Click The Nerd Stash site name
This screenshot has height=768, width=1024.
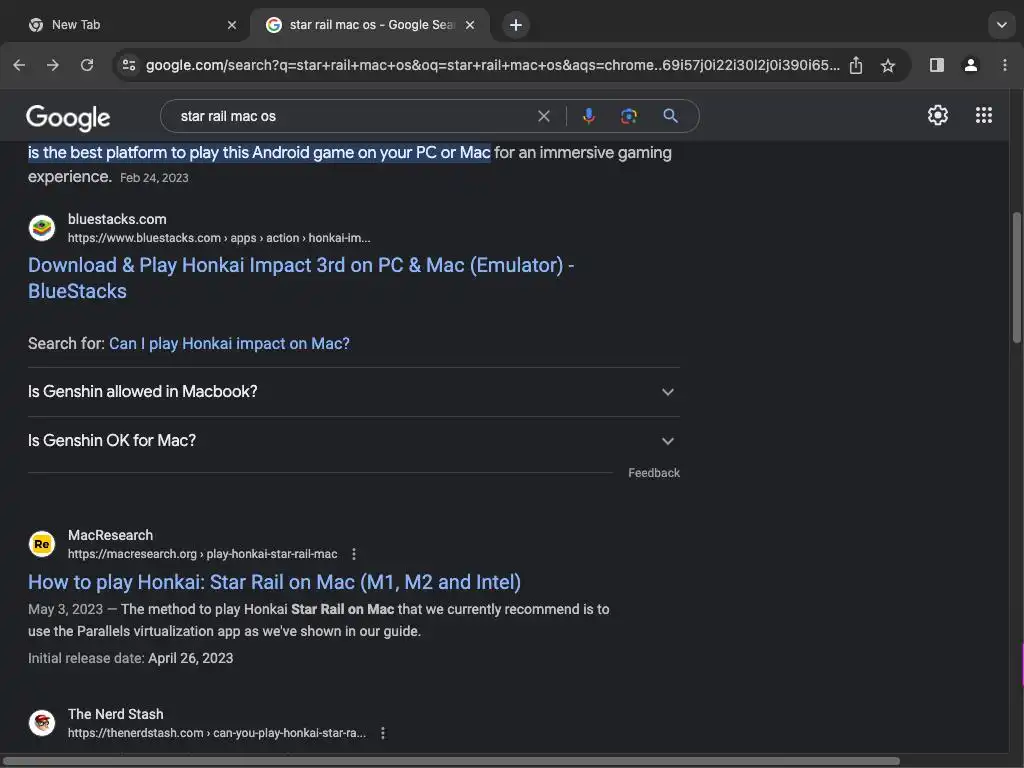[x=116, y=714]
